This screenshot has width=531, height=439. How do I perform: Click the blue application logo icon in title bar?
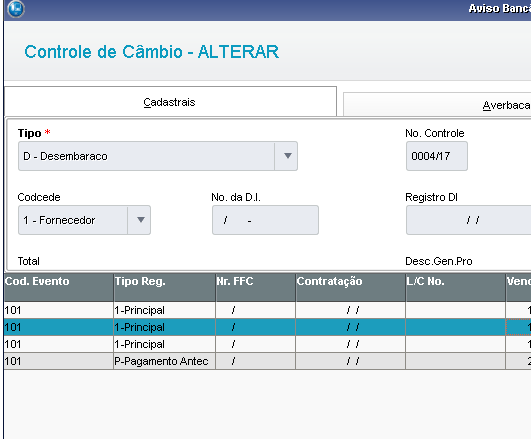click(x=16, y=9)
